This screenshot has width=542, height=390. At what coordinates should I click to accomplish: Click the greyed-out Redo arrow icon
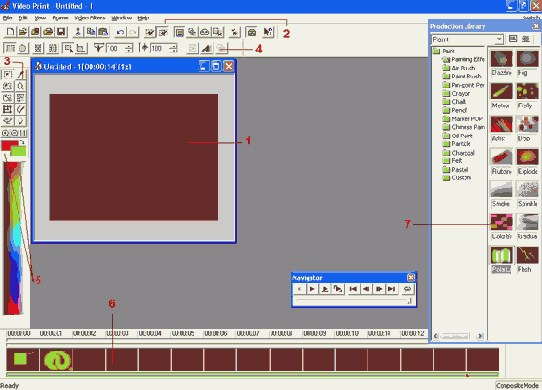pyautogui.click(x=132, y=32)
